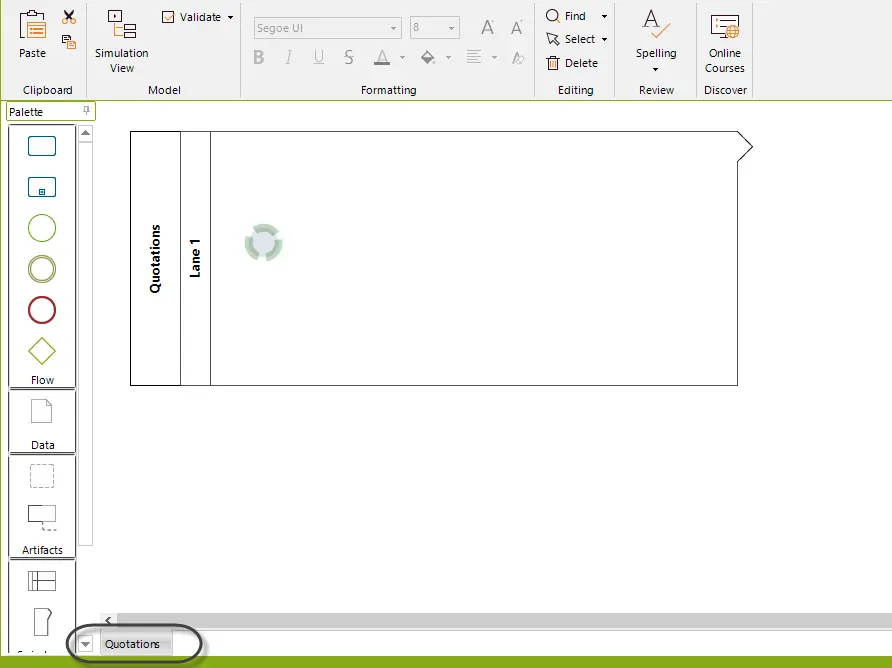Open Simulation View
Screen dimensions: 892x668
pyautogui.click(x=122, y=42)
